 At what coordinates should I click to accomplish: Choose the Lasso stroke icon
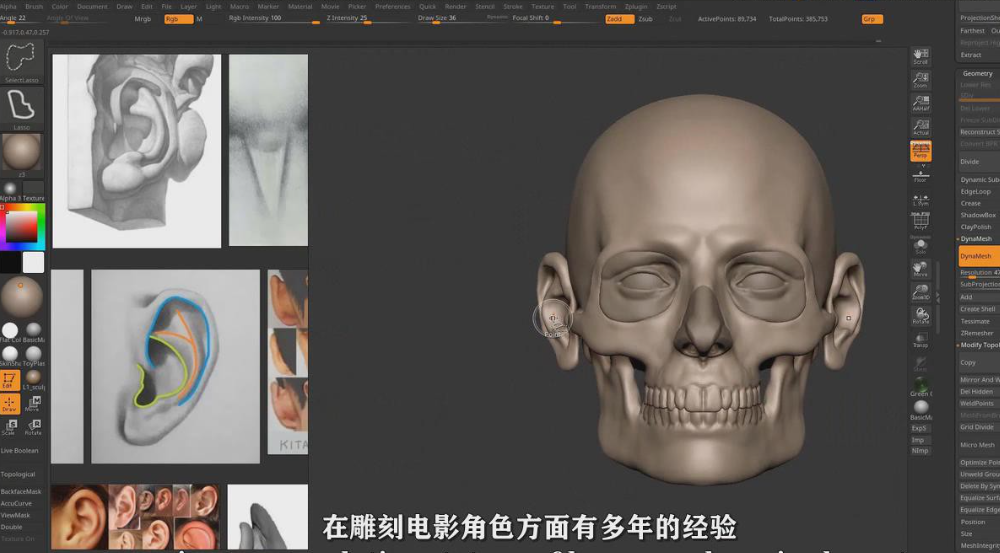tap(21, 104)
